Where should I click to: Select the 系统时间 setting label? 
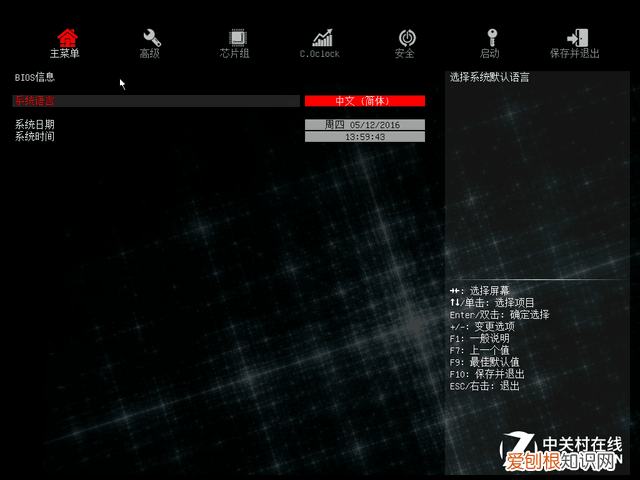(x=35, y=136)
